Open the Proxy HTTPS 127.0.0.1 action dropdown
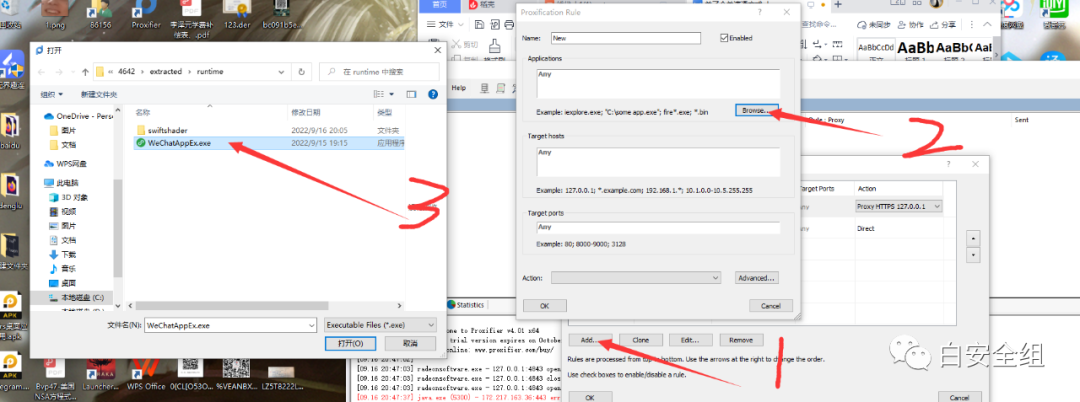Screen dimensions: 1080x402 [x=899, y=207]
